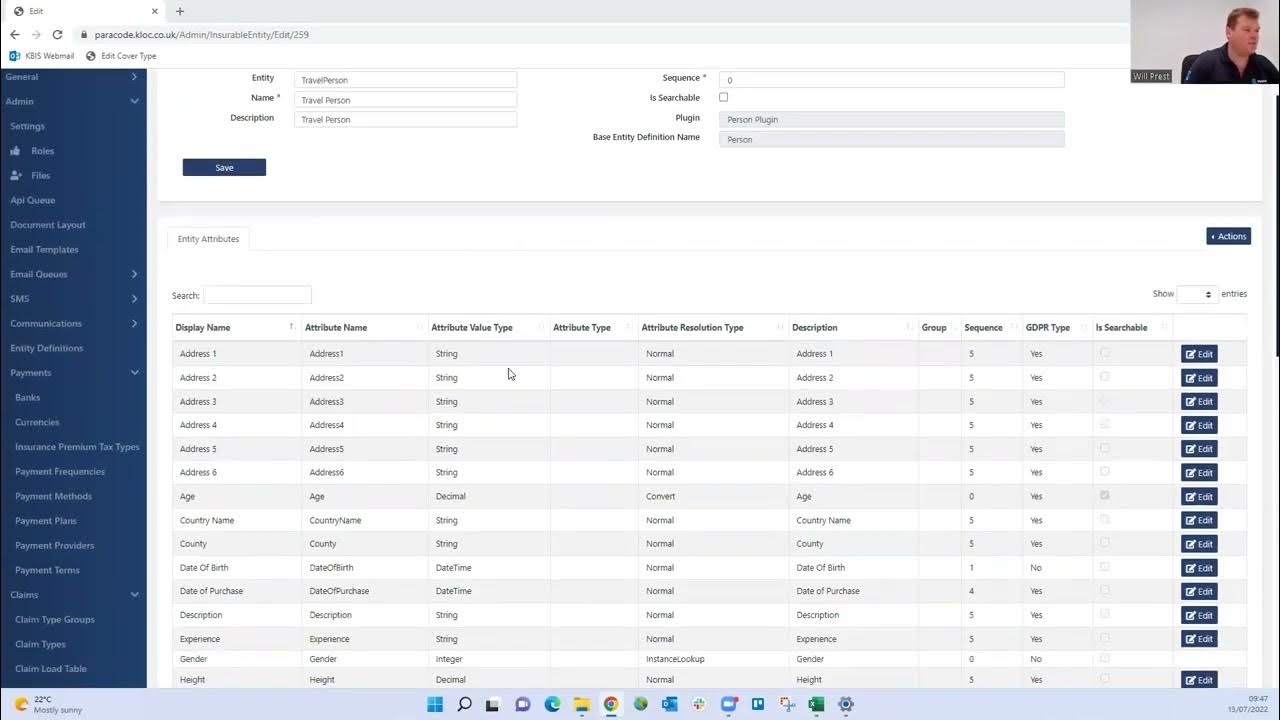The width and height of the screenshot is (1280, 720).
Task: Open Slack from the taskbar
Action: (699, 704)
